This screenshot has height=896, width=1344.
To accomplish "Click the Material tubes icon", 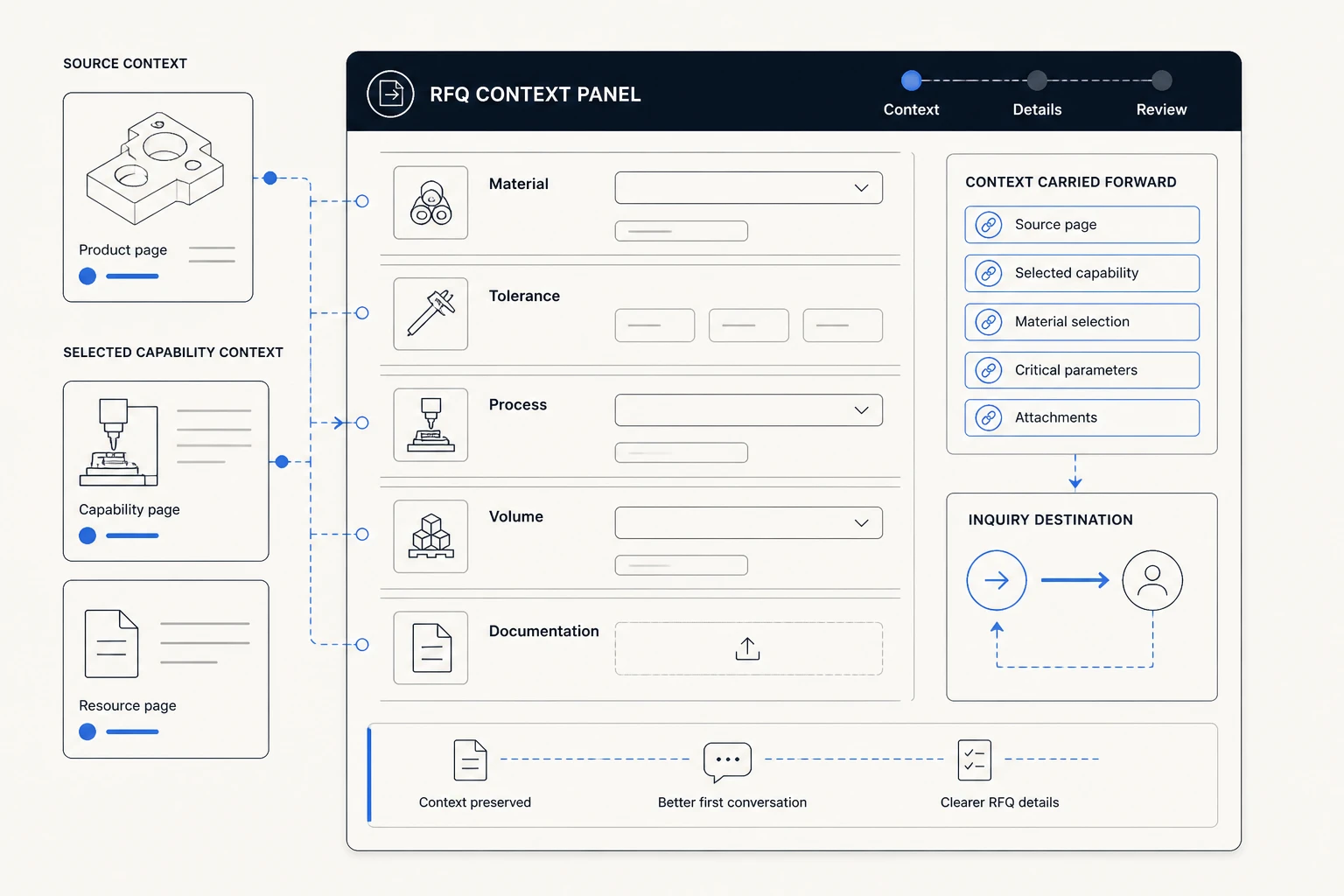I will 430,203.
